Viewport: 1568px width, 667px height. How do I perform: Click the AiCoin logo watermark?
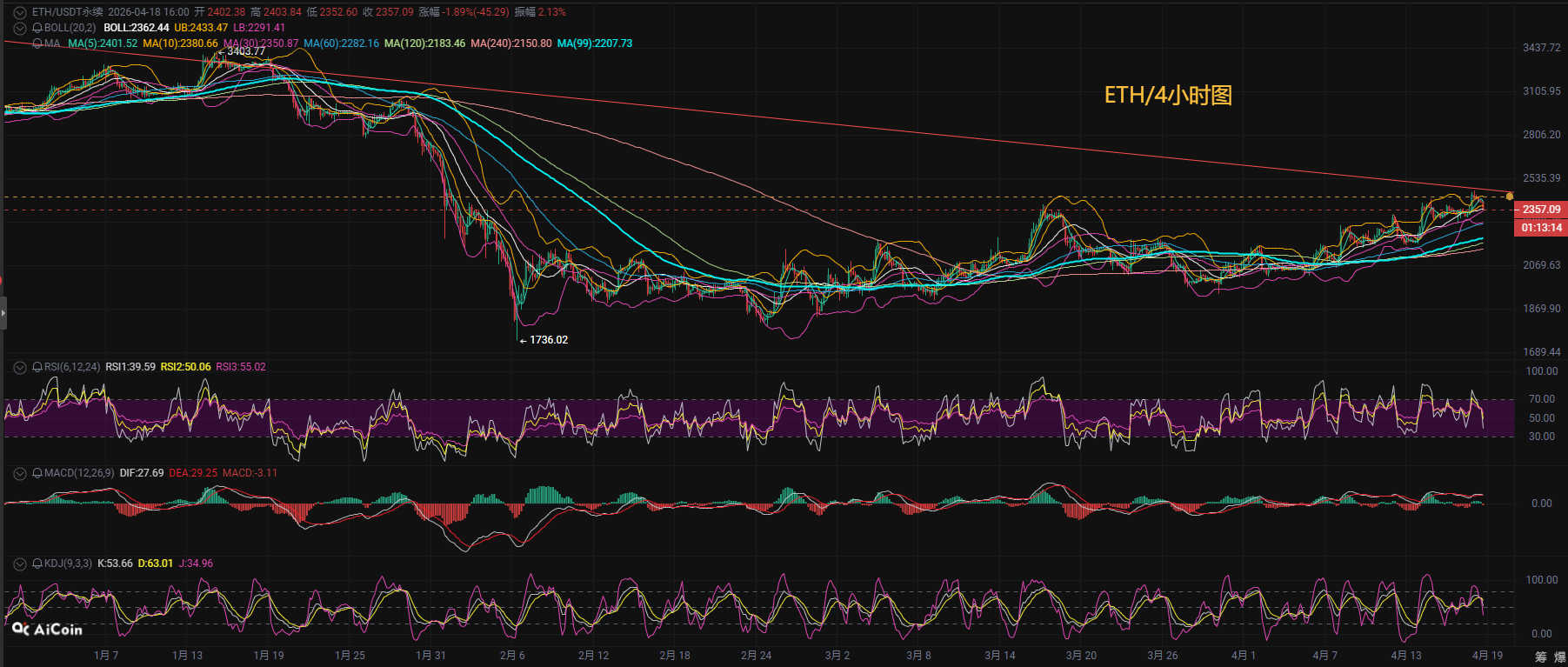[48, 629]
